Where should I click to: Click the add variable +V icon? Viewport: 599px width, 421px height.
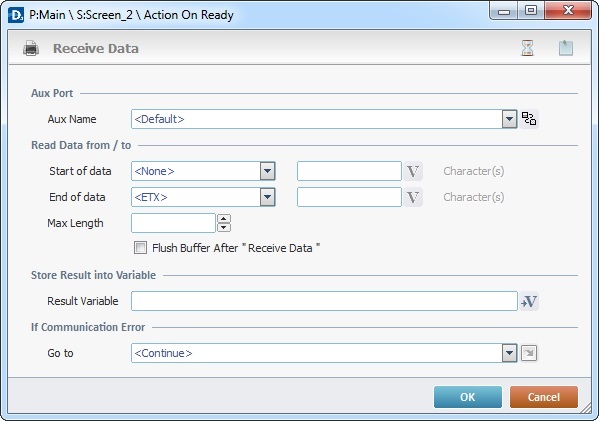(529, 301)
